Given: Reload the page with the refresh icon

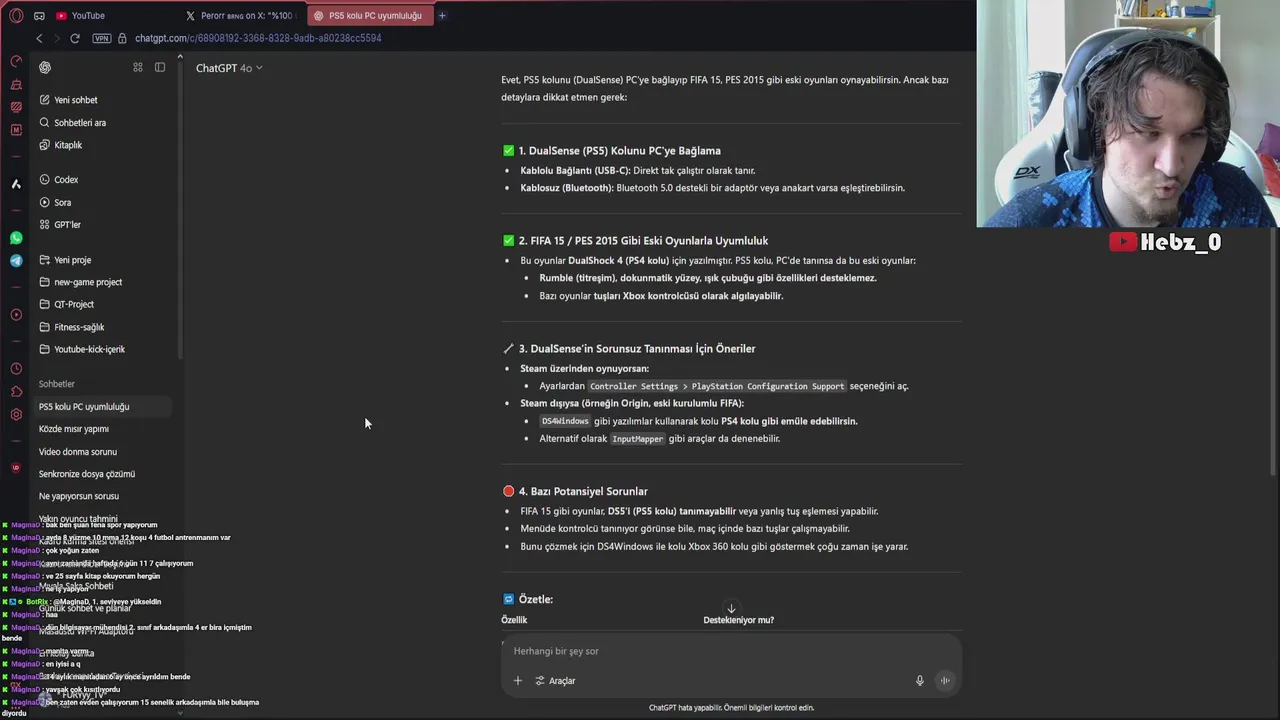Looking at the screenshot, I should 74,38.
